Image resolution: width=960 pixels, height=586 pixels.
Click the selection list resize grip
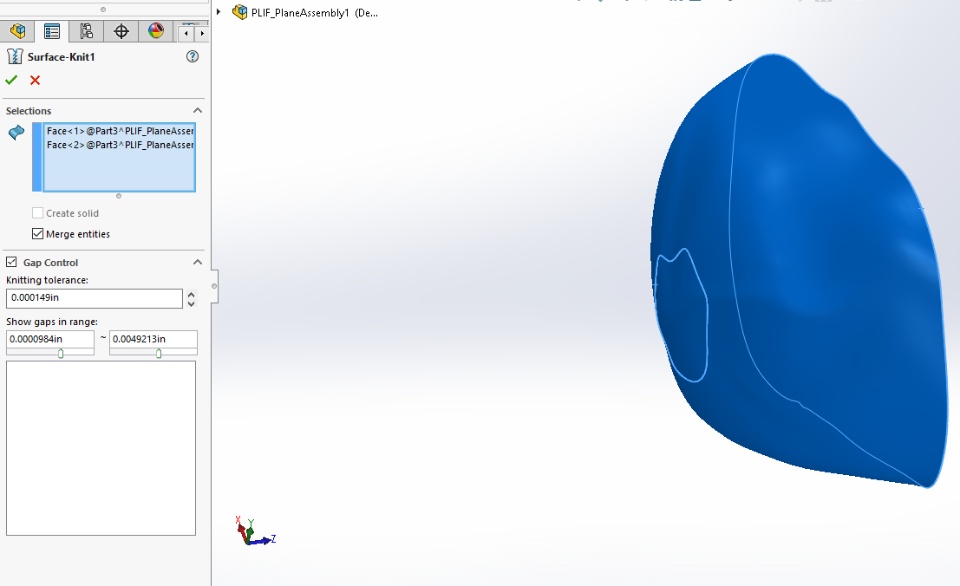click(118, 196)
